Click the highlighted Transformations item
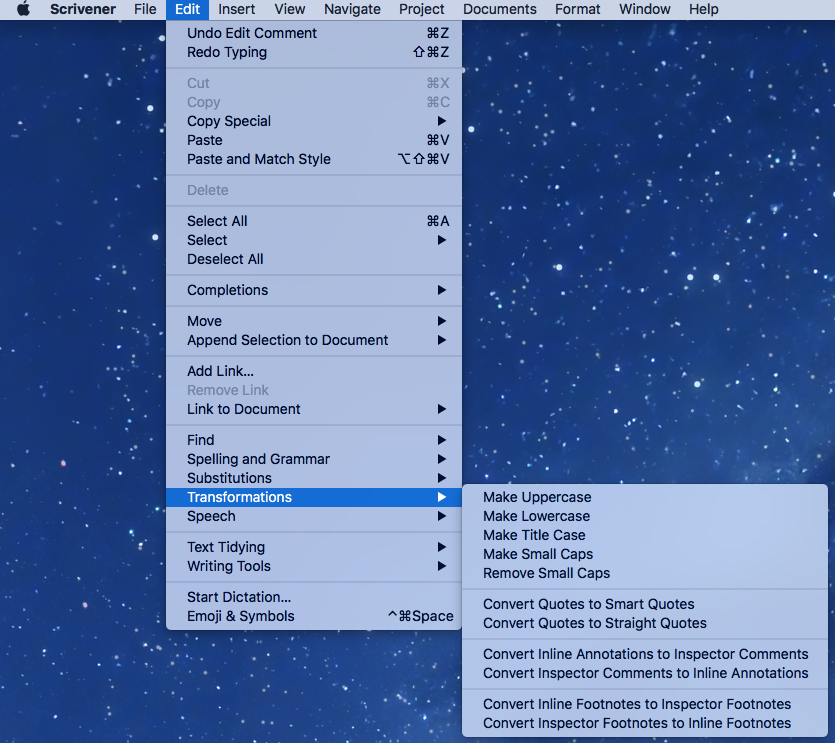Image resolution: width=835 pixels, height=743 pixels. click(x=314, y=497)
